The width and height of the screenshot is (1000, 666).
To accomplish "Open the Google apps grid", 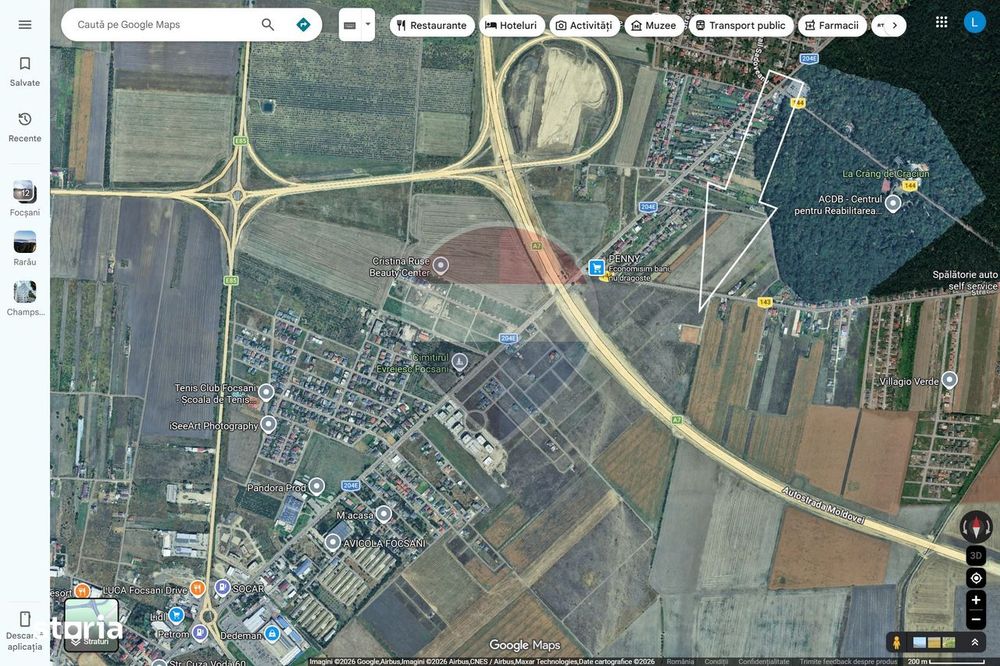I will [941, 22].
